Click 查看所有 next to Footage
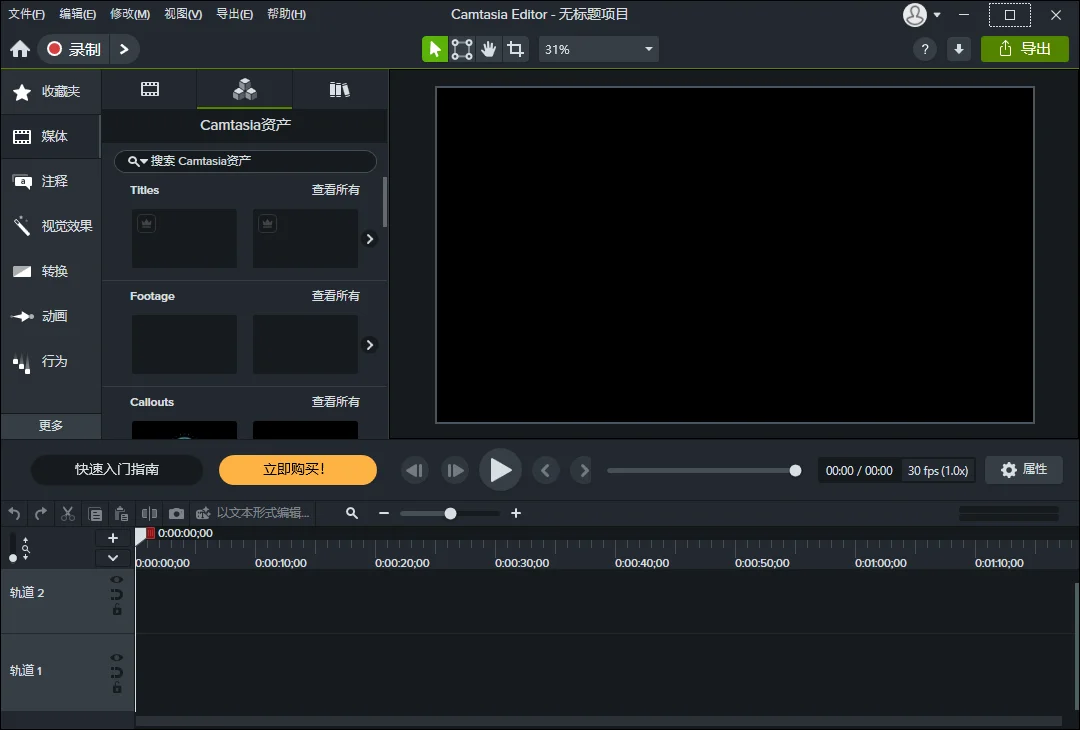The image size is (1080, 730). pyautogui.click(x=335, y=296)
